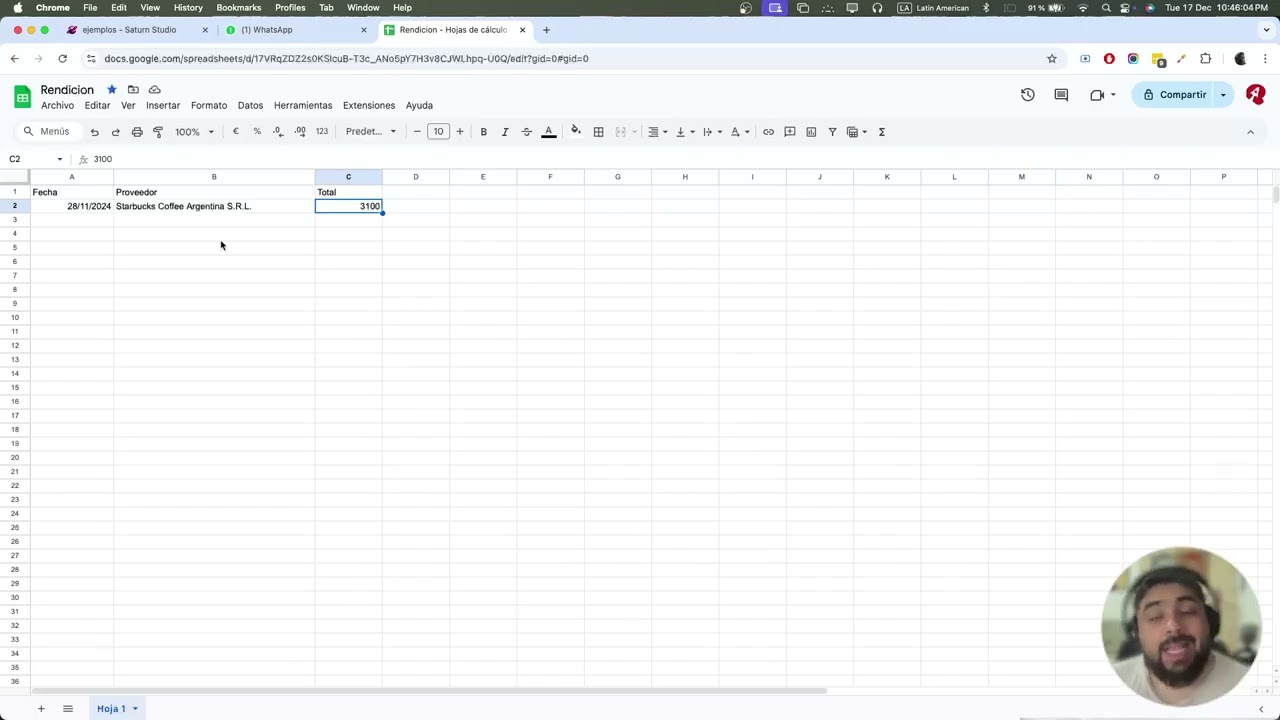Viewport: 1280px width, 720px height.
Task: Insert comment from toolbar icon
Action: (789, 132)
